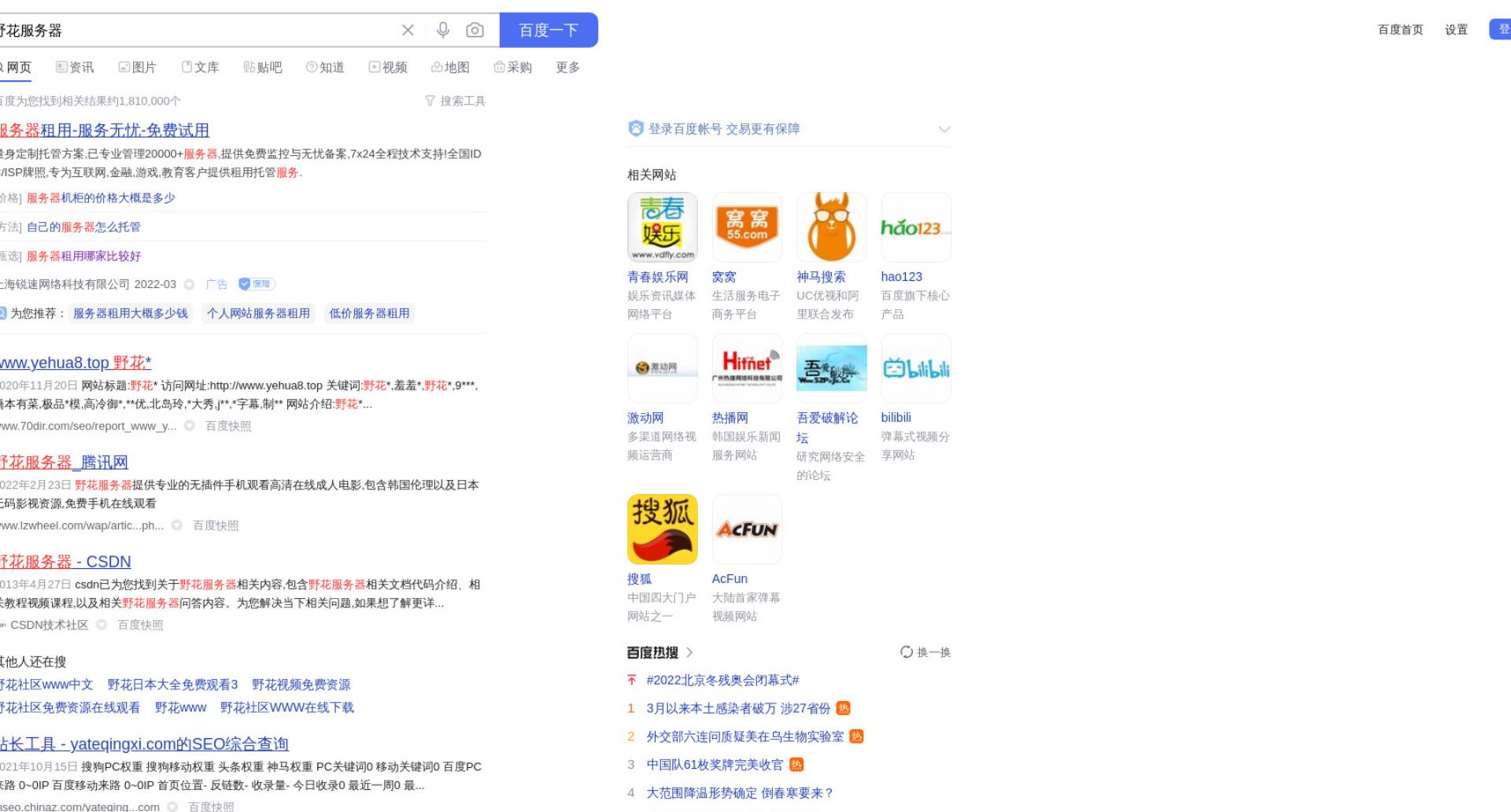The height and width of the screenshot is (812, 1511).
Task: Open www.yehua8.top result title
Action: pyautogui.click(x=76, y=363)
